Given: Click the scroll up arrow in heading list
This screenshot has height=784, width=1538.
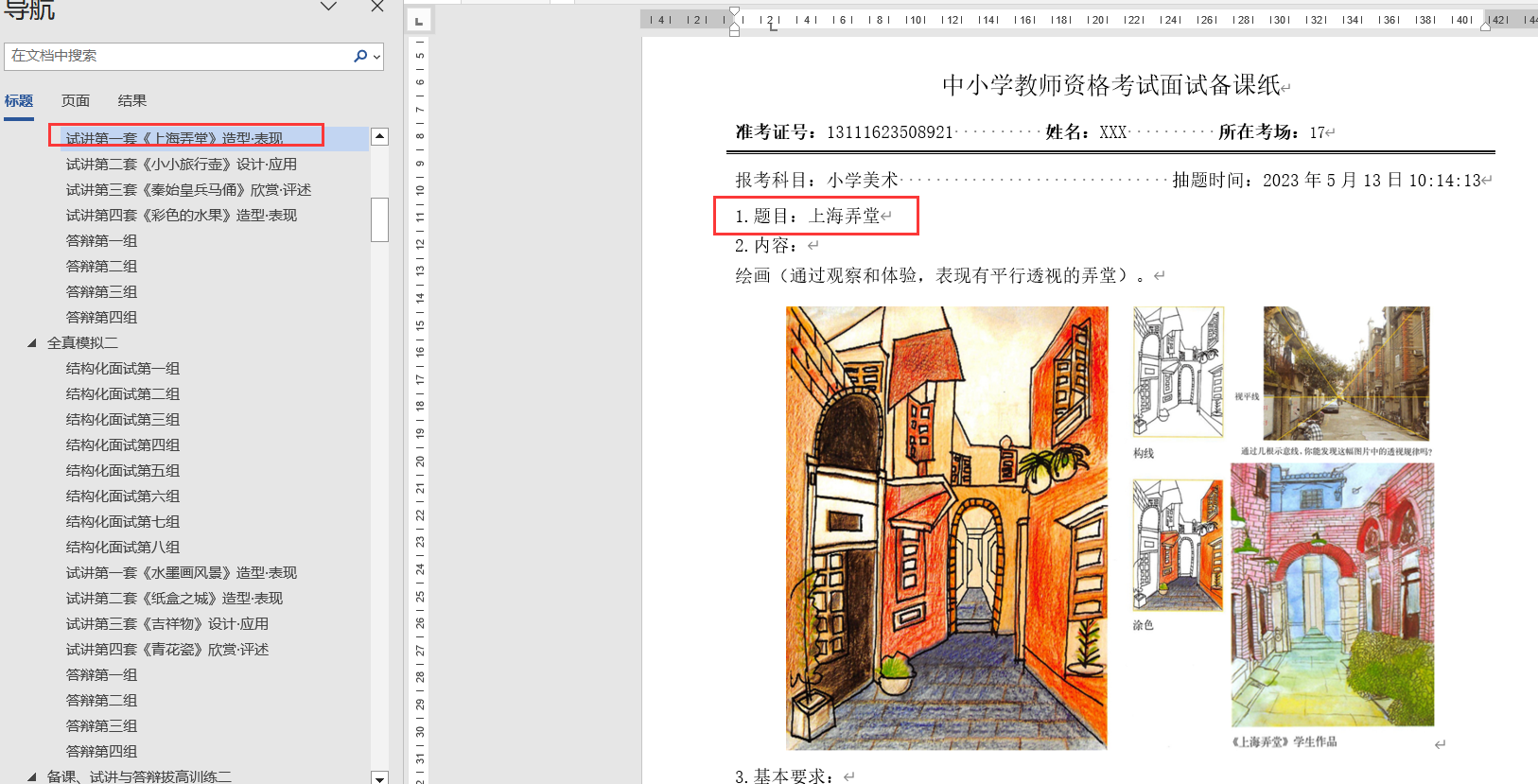Looking at the screenshot, I should point(379,137).
